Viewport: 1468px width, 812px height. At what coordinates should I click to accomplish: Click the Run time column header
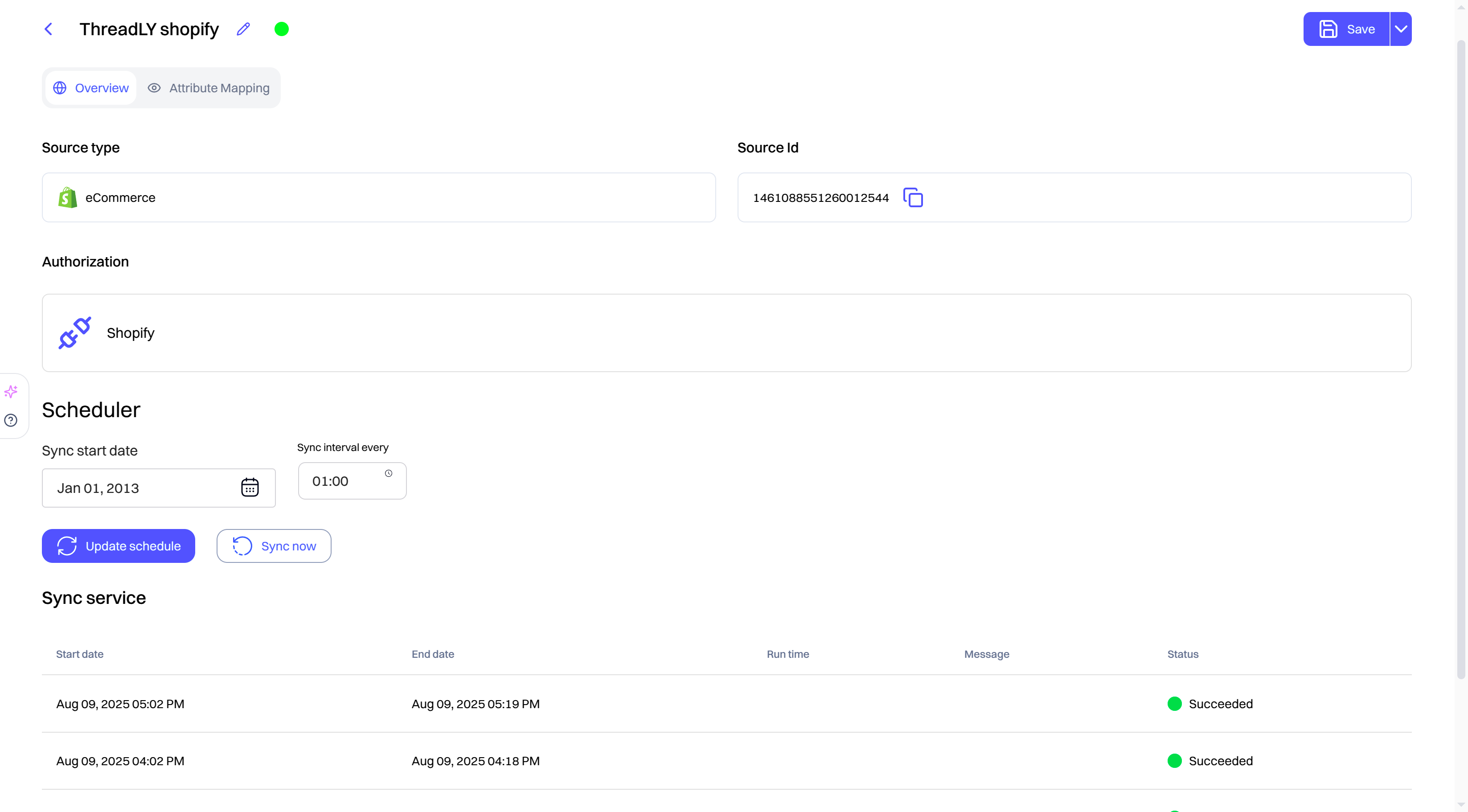pyautogui.click(x=787, y=654)
